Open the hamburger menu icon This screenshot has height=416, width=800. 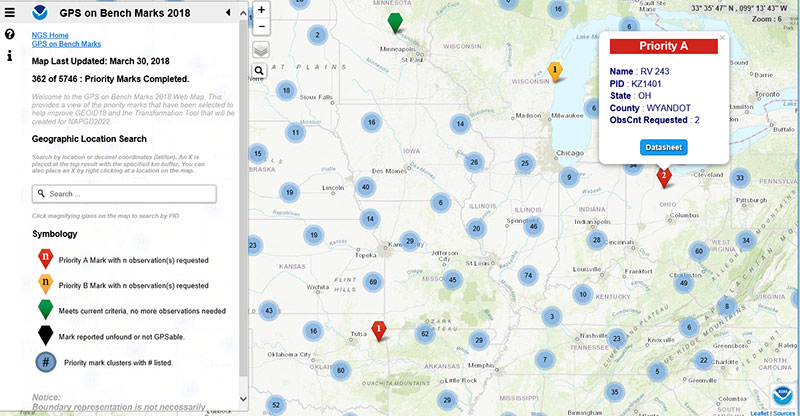point(10,13)
